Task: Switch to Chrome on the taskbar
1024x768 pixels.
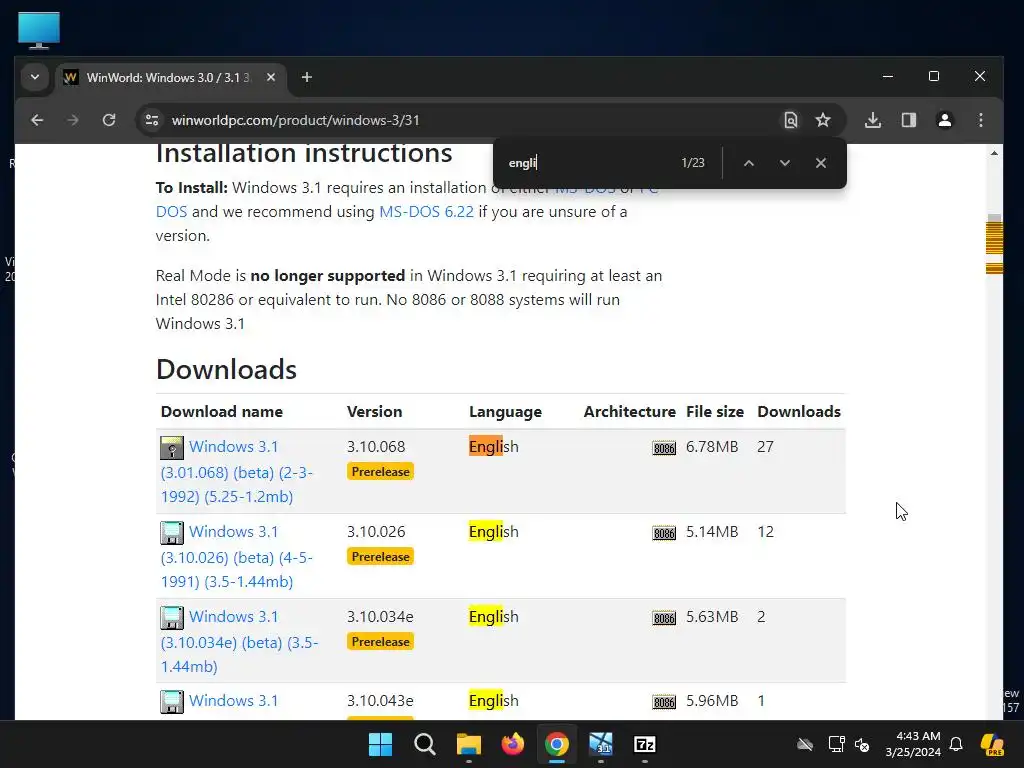Action: pyautogui.click(x=556, y=744)
